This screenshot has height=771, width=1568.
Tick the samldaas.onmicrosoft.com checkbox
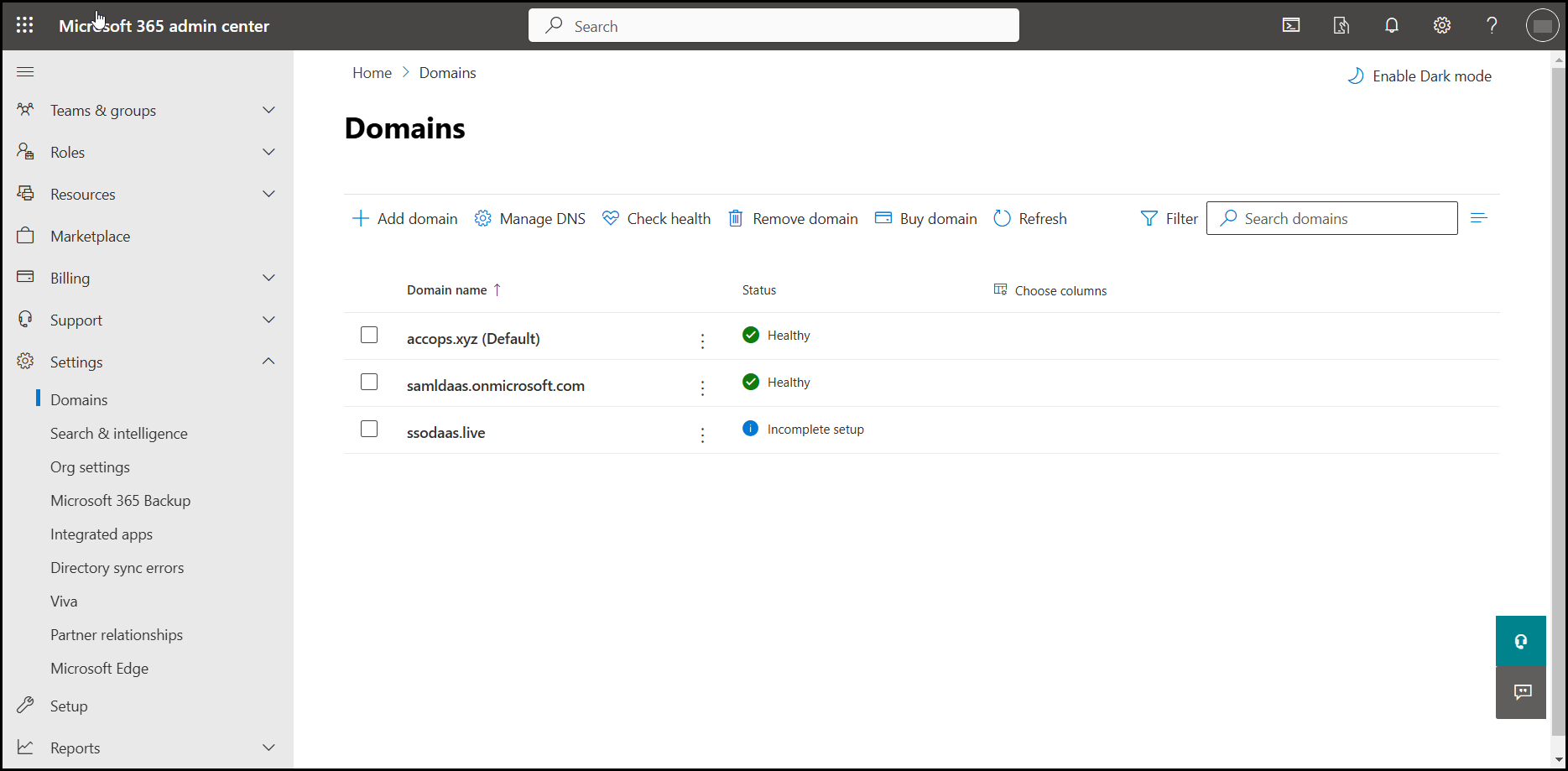369,382
